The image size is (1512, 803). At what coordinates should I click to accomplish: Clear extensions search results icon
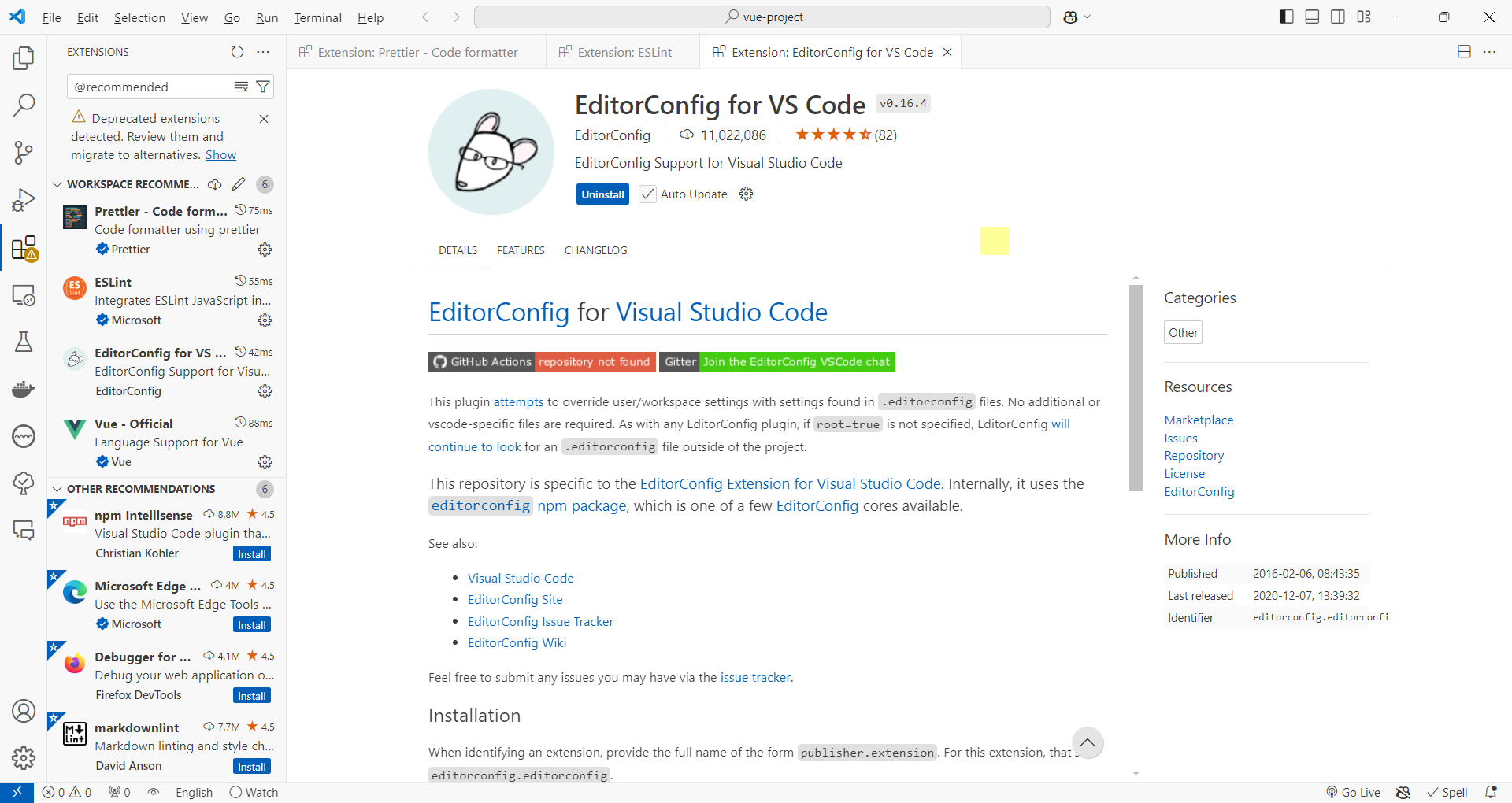(241, 87)
